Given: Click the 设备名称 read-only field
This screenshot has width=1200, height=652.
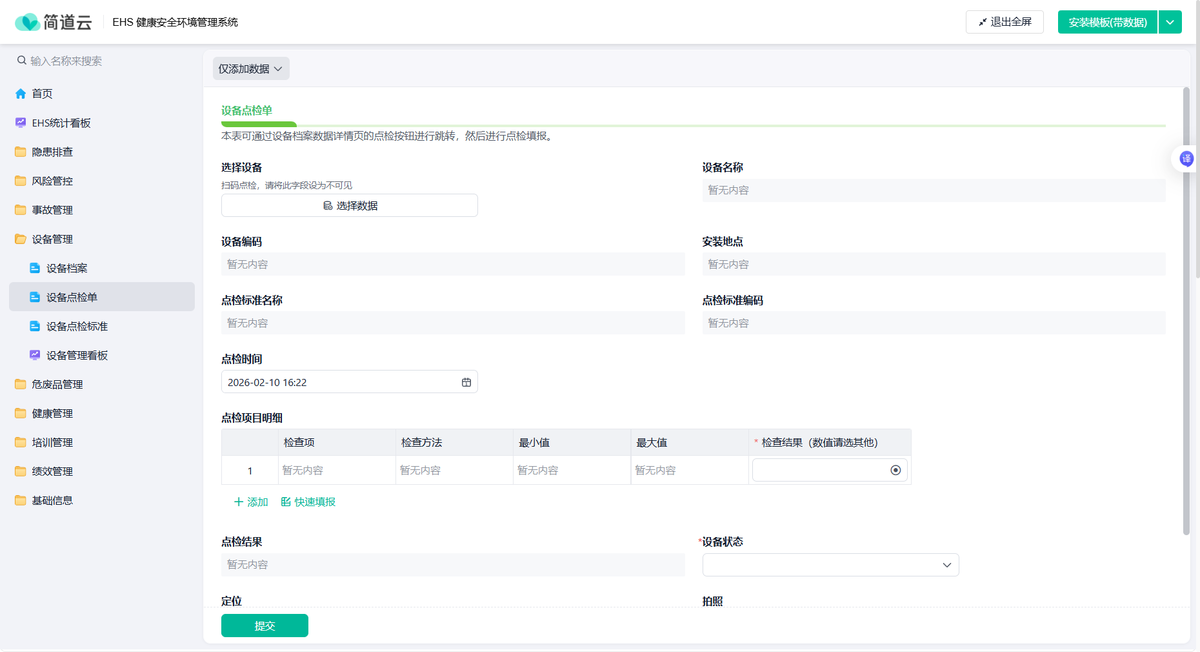Looking at the screenshot, I should pyautogui.click(x=934, y=190).
